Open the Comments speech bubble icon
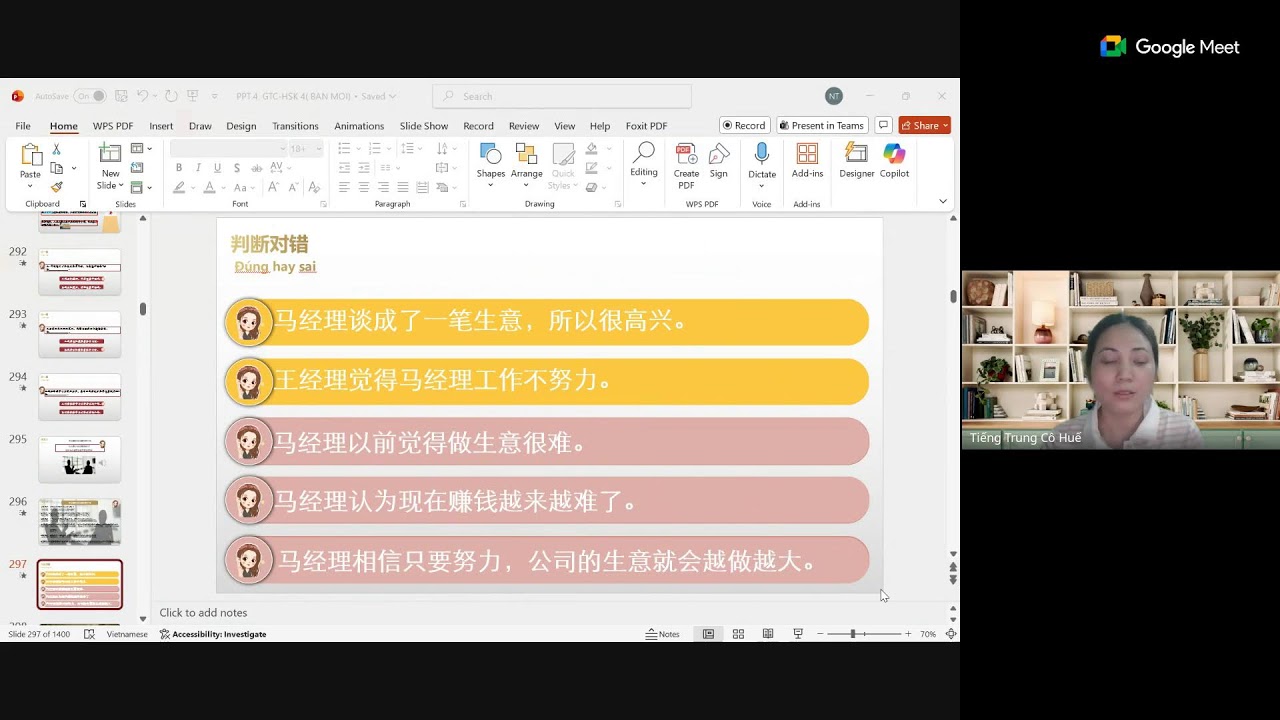The width and height of the screenshot is (1280, 720). [x=883, y=125]
